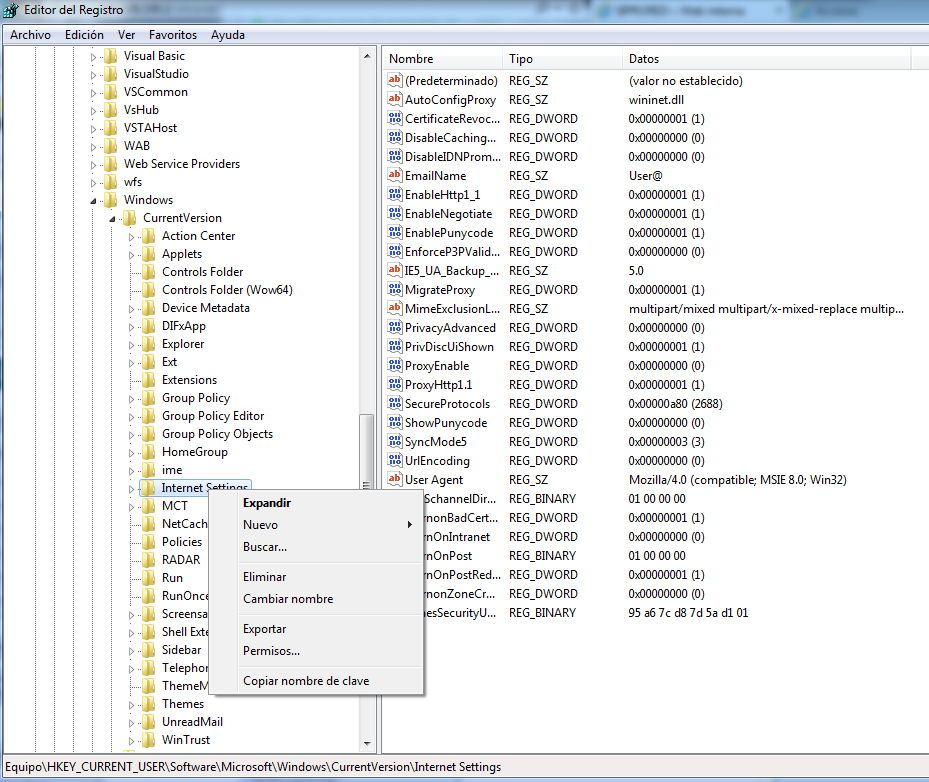Click the string icon next to User Agent
Image resolution: width=929 pixels, height=782 pixels.
(x=394, y=480)
